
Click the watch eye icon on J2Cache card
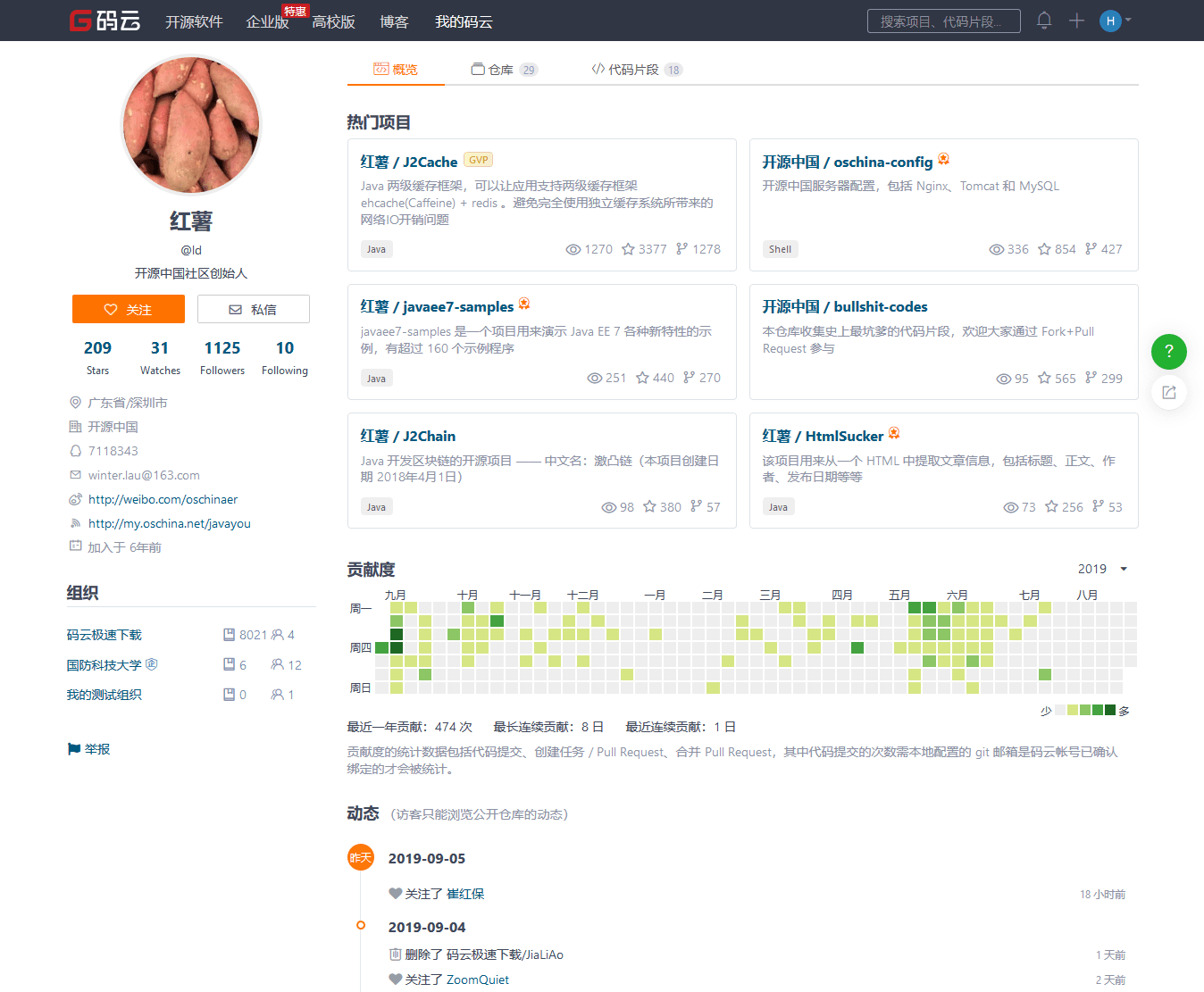coord(573,249)
